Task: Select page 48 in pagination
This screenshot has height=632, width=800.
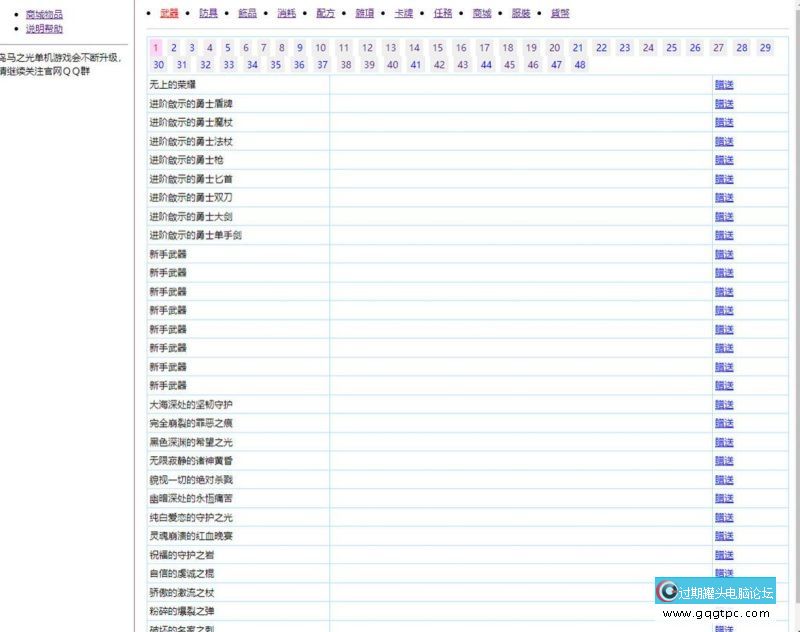Action: [580, 64]
